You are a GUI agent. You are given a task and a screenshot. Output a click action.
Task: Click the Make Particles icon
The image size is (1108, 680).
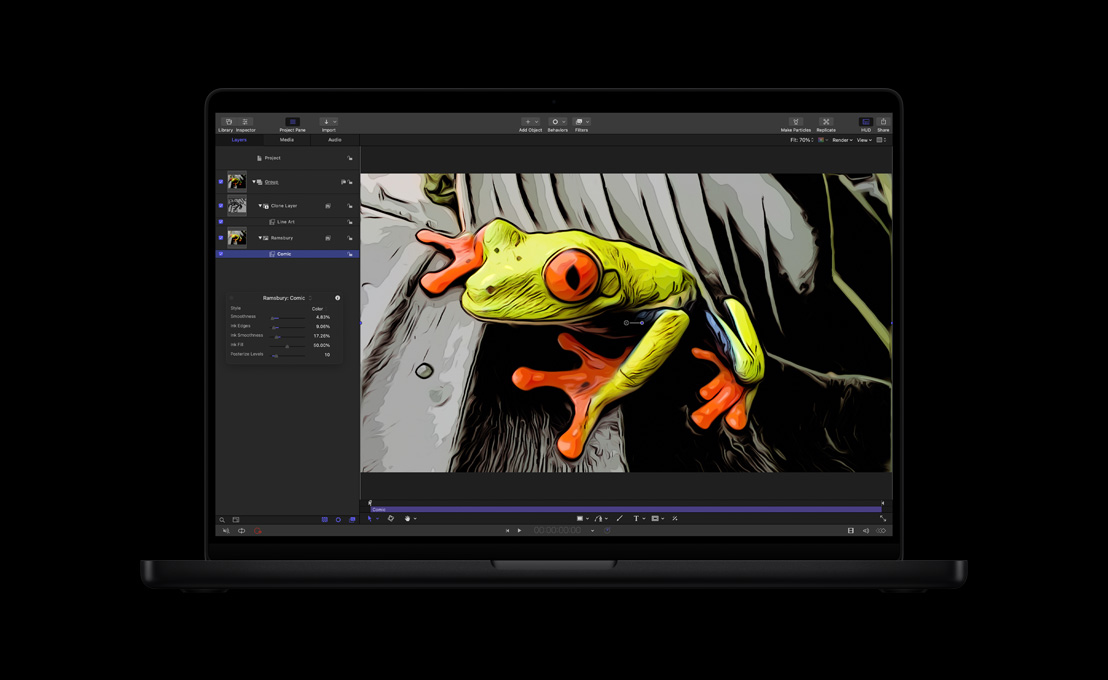click(795, 120)
